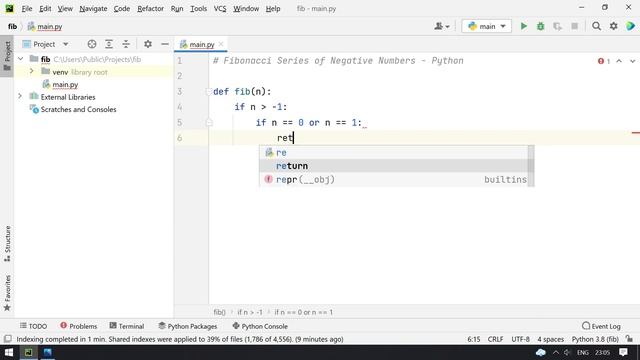Image resolution: width=640 pixels, height=360 pixels.
Task: Click PyCharm icon in Windows taskbar
Action: pos(28,352)
